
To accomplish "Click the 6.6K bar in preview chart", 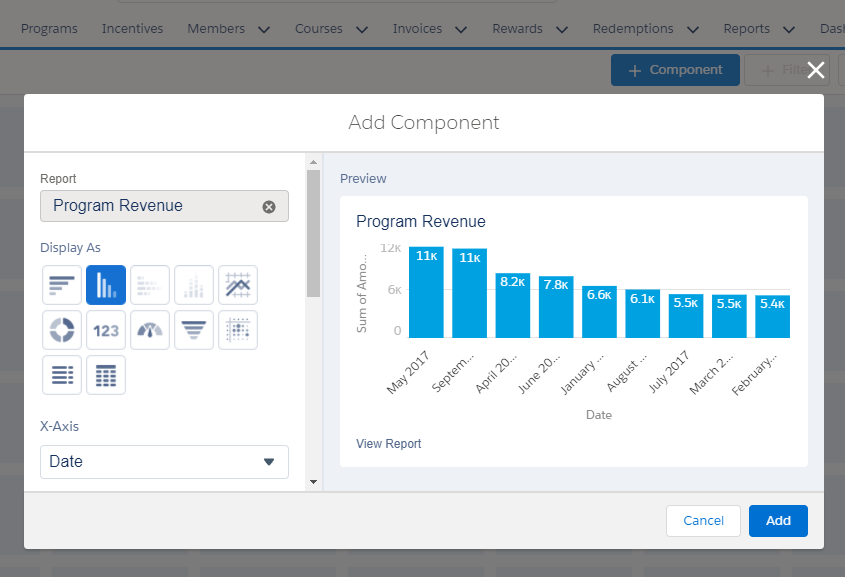I will tap(599, 312).
